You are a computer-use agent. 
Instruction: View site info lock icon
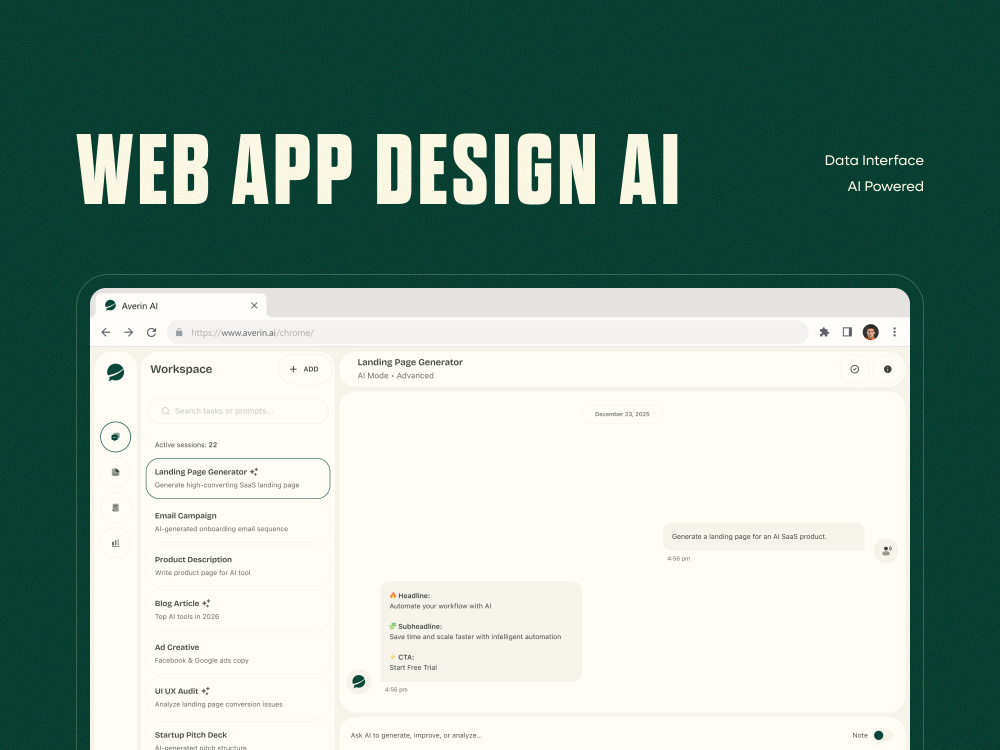[x=179, y=332]
